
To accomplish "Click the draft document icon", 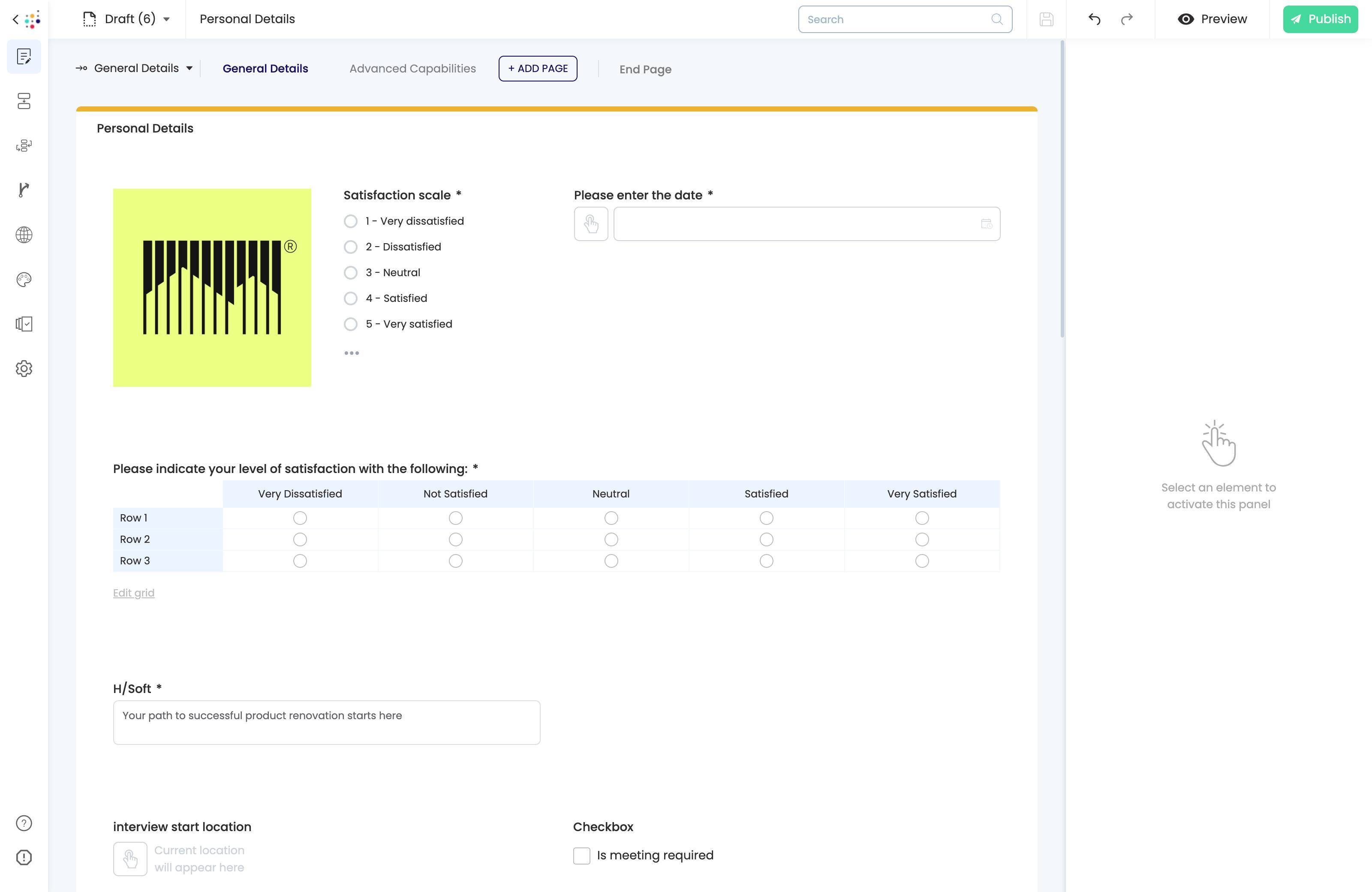I will tap(89, 19).
